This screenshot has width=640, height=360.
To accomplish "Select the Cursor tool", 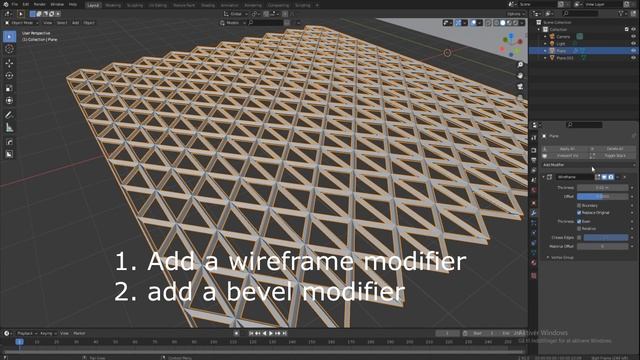I will click(9, 49).
